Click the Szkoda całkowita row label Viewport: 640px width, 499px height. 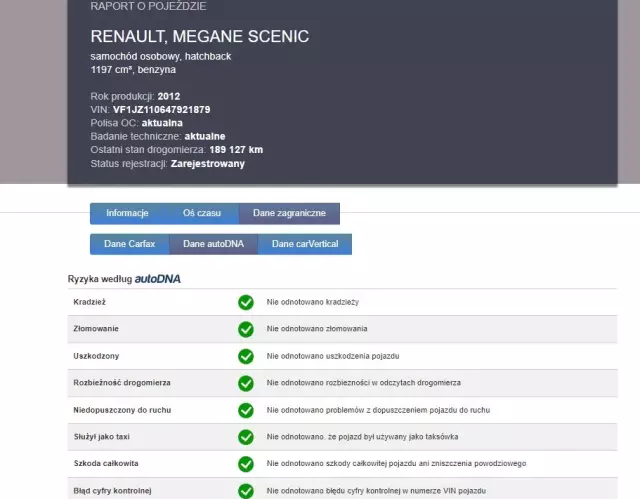[x=106, y=464]
